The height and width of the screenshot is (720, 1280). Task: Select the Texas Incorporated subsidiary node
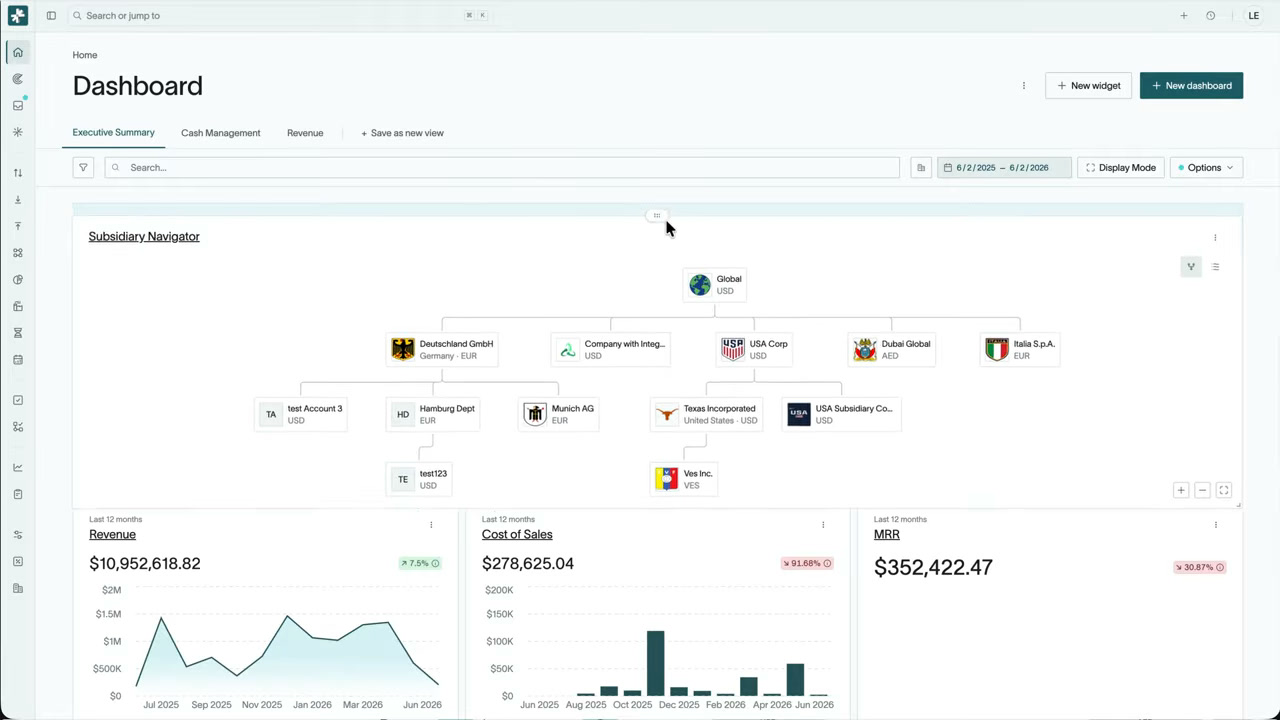point(706,415)
